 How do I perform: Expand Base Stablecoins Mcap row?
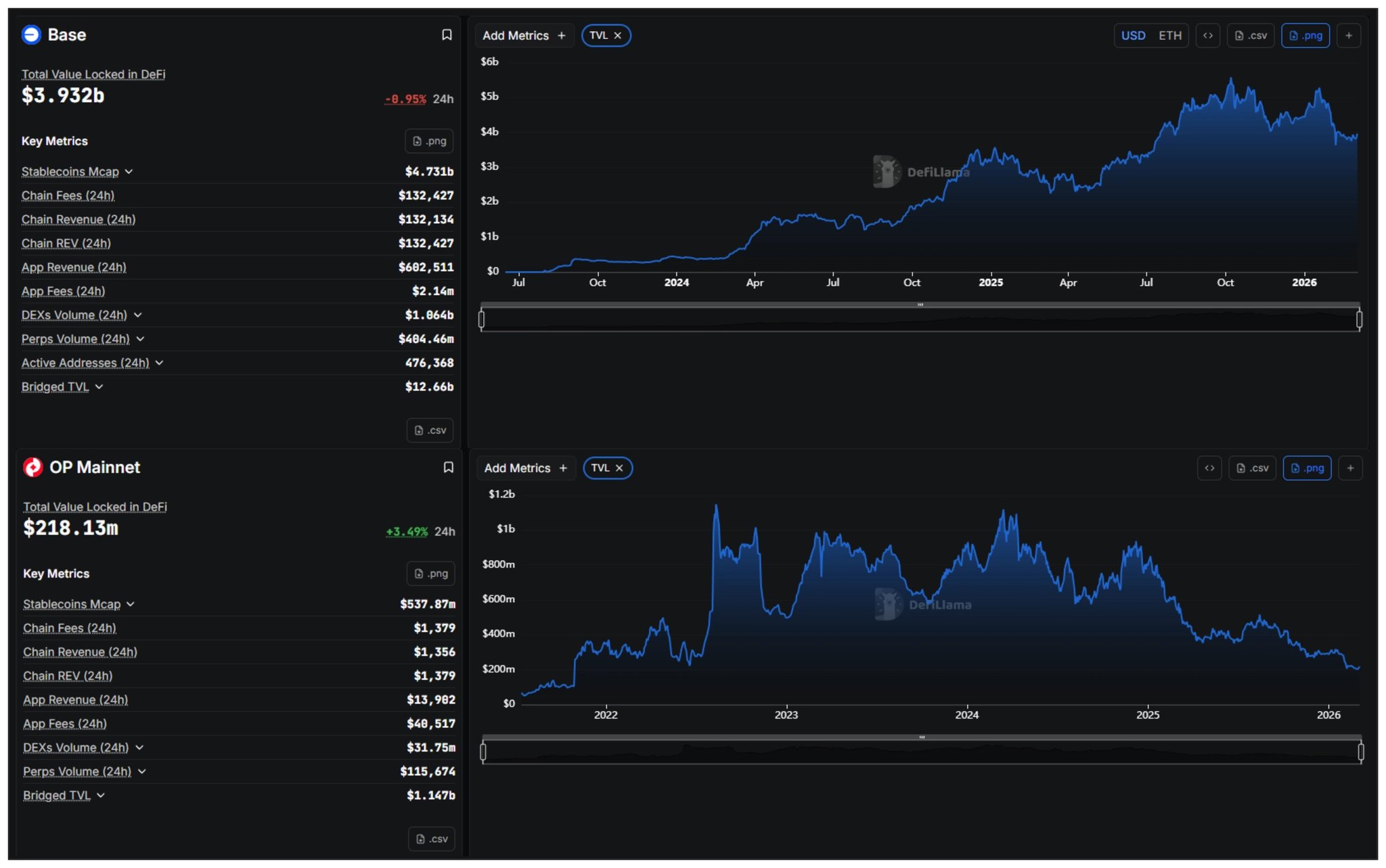coord(129,172)
